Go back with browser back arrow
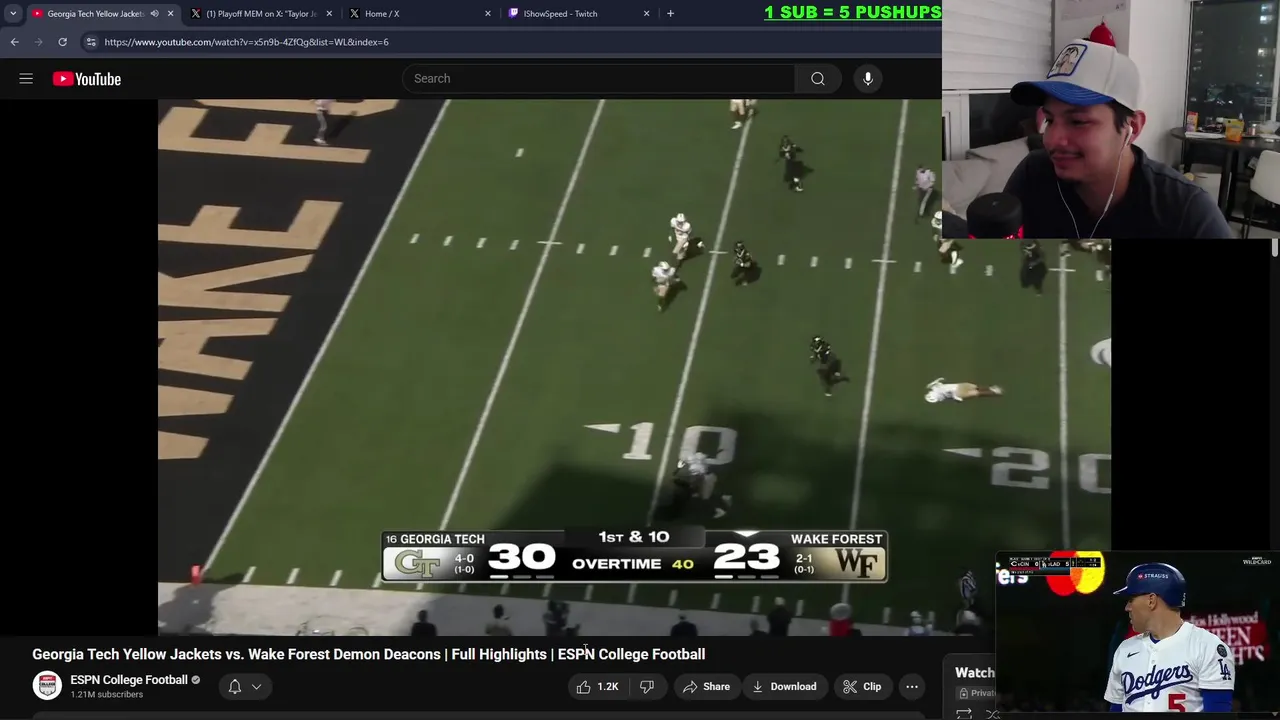This screenshot has height=720, width=1280. tap(14, 42)
